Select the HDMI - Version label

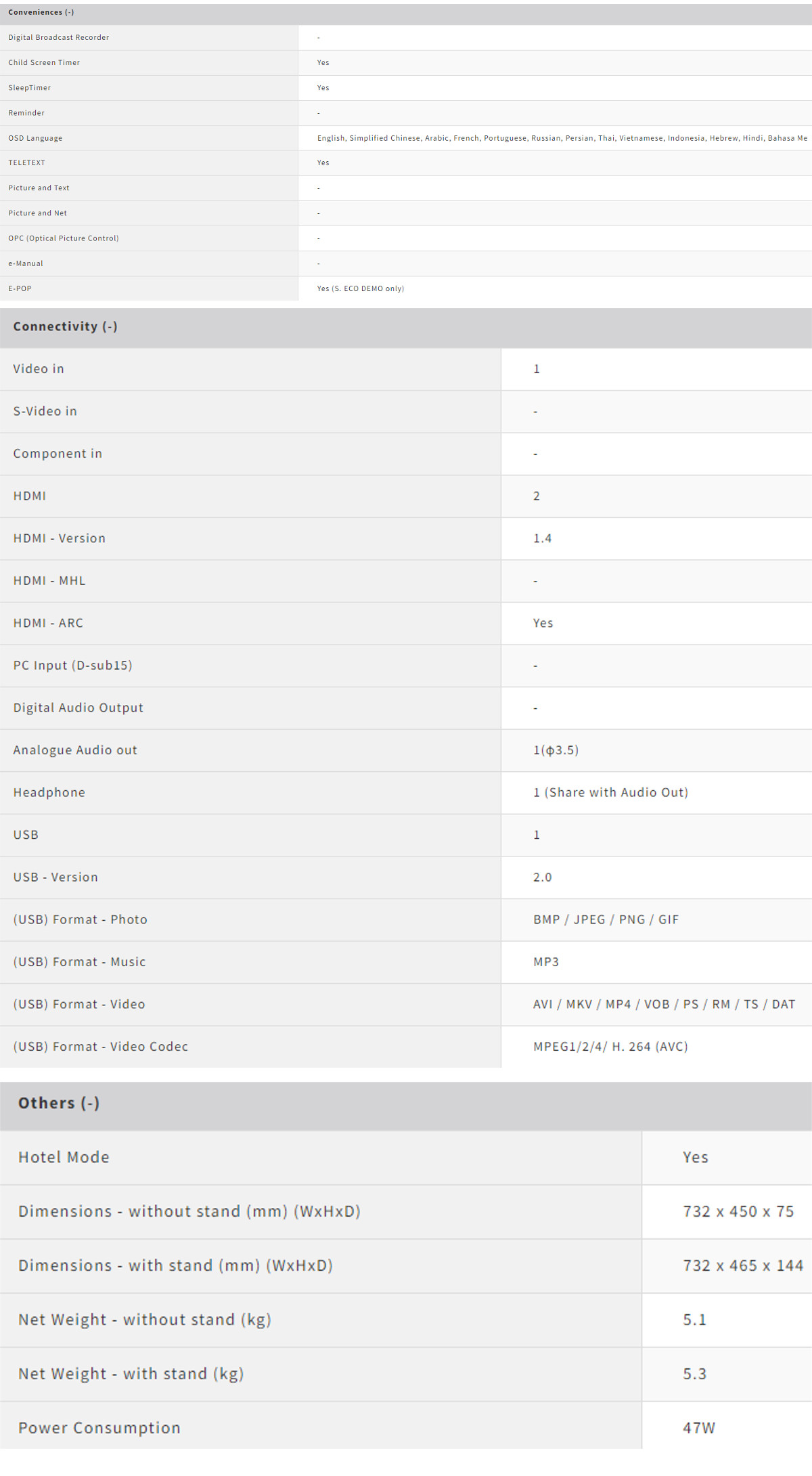point(60,538)
